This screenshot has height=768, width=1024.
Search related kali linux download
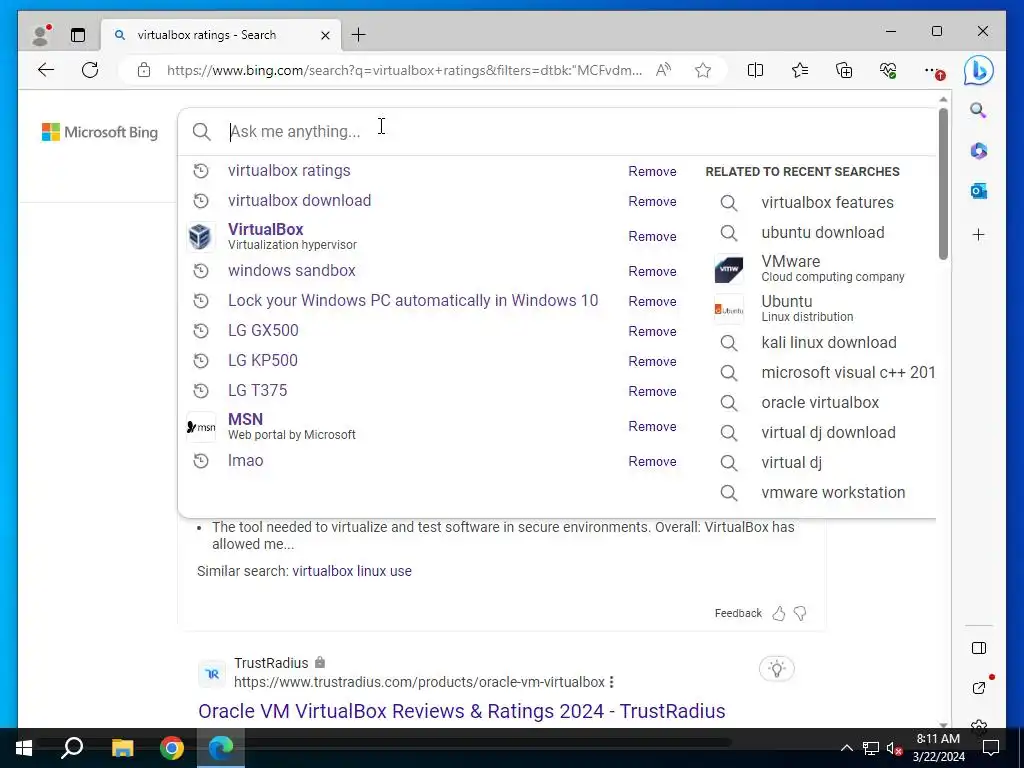pos(829,342)
